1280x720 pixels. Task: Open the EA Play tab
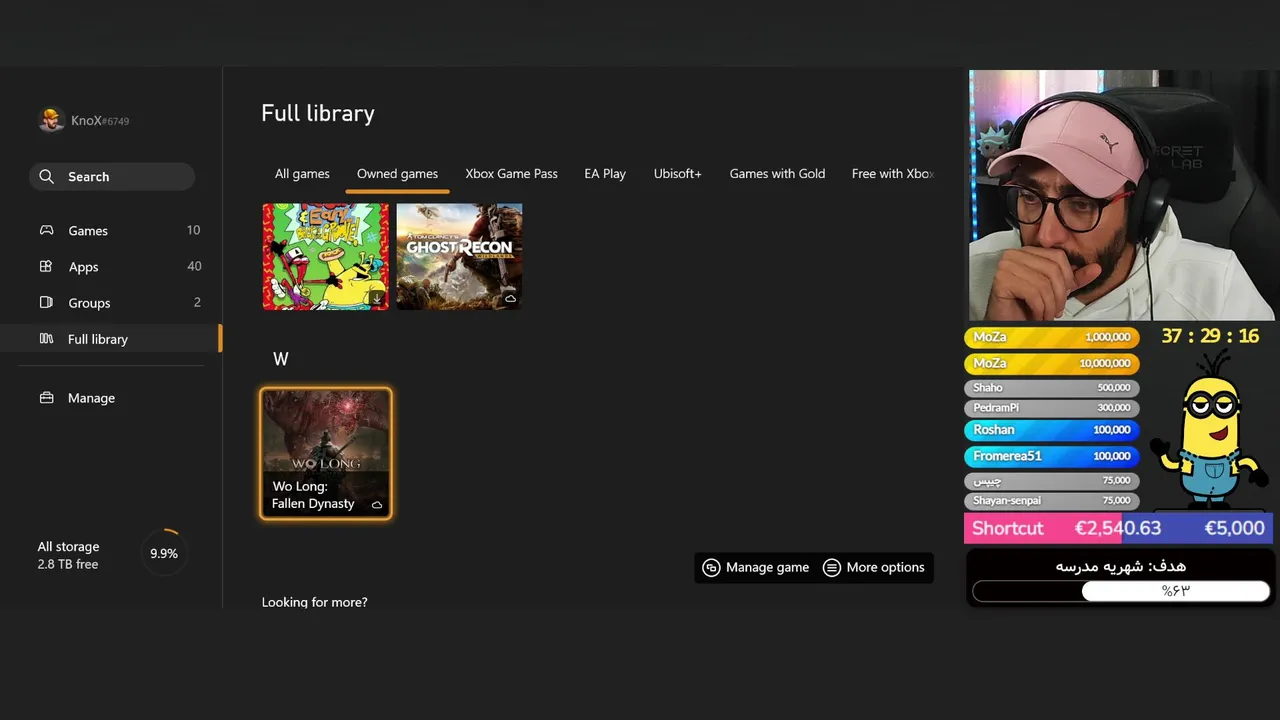605,173
